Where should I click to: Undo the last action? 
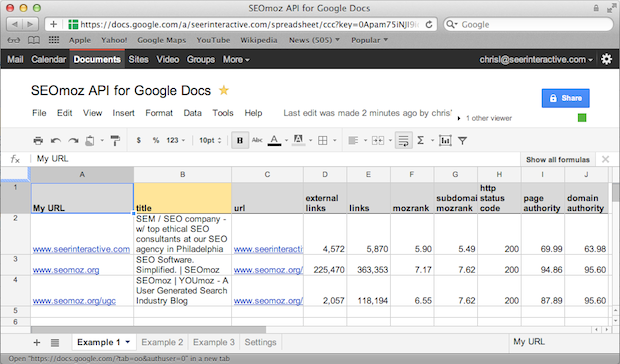[x=56, y=140]
